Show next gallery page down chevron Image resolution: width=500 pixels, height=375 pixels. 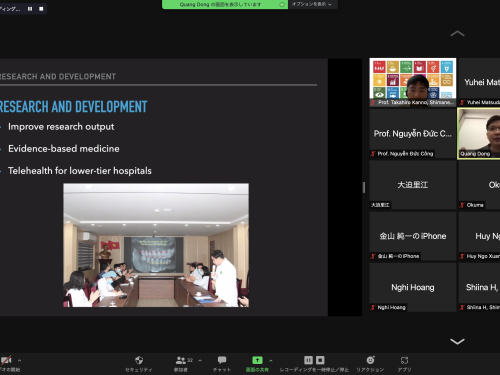457,341
